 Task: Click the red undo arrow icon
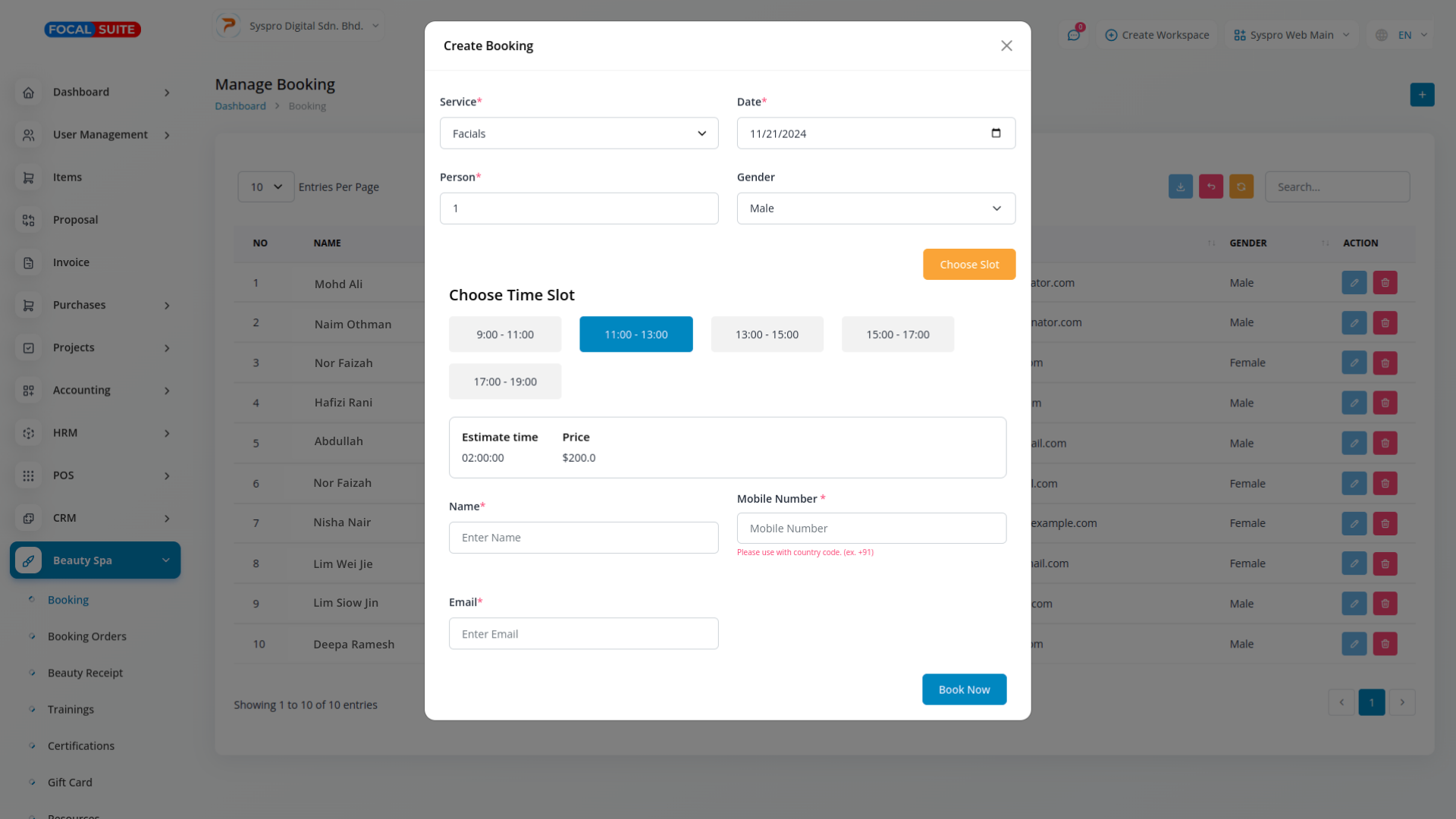1210,187
